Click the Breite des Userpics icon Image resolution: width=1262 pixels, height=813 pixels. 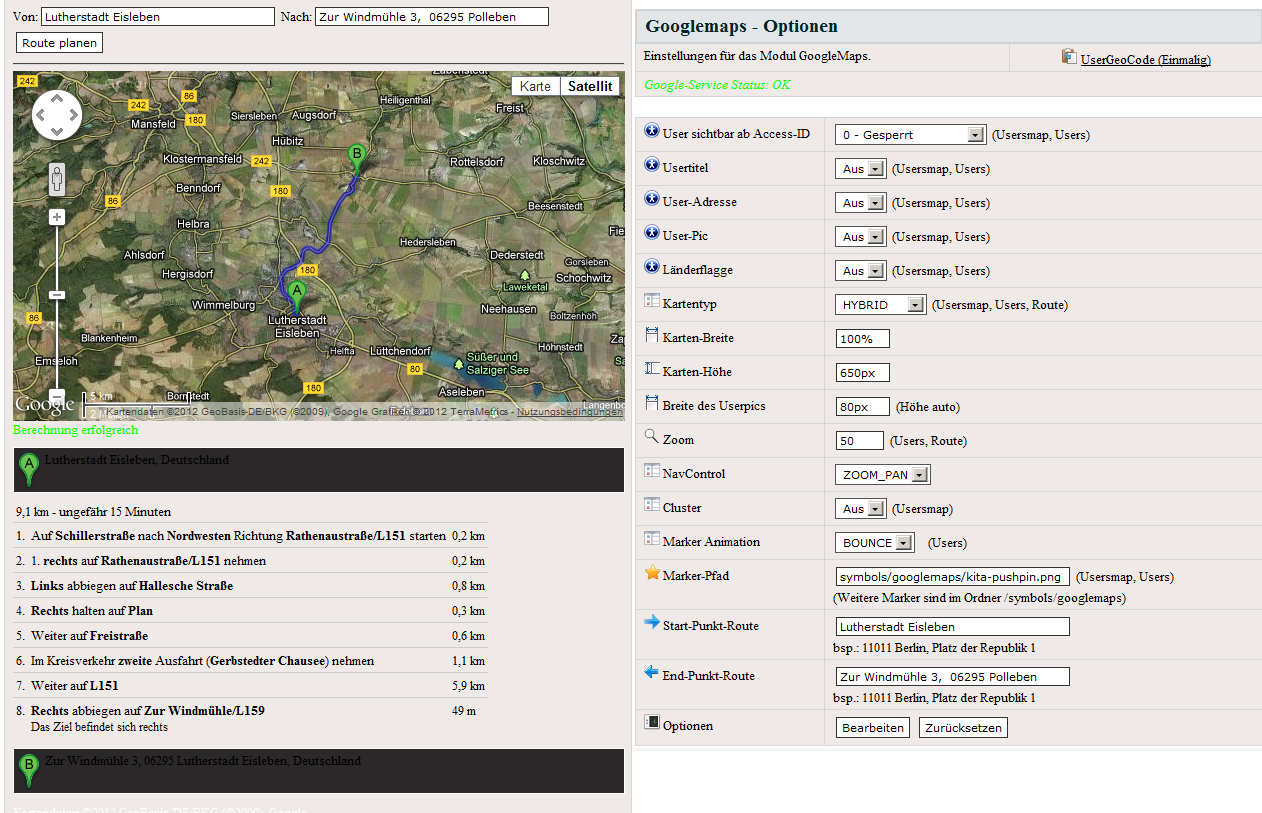(652, 404)
